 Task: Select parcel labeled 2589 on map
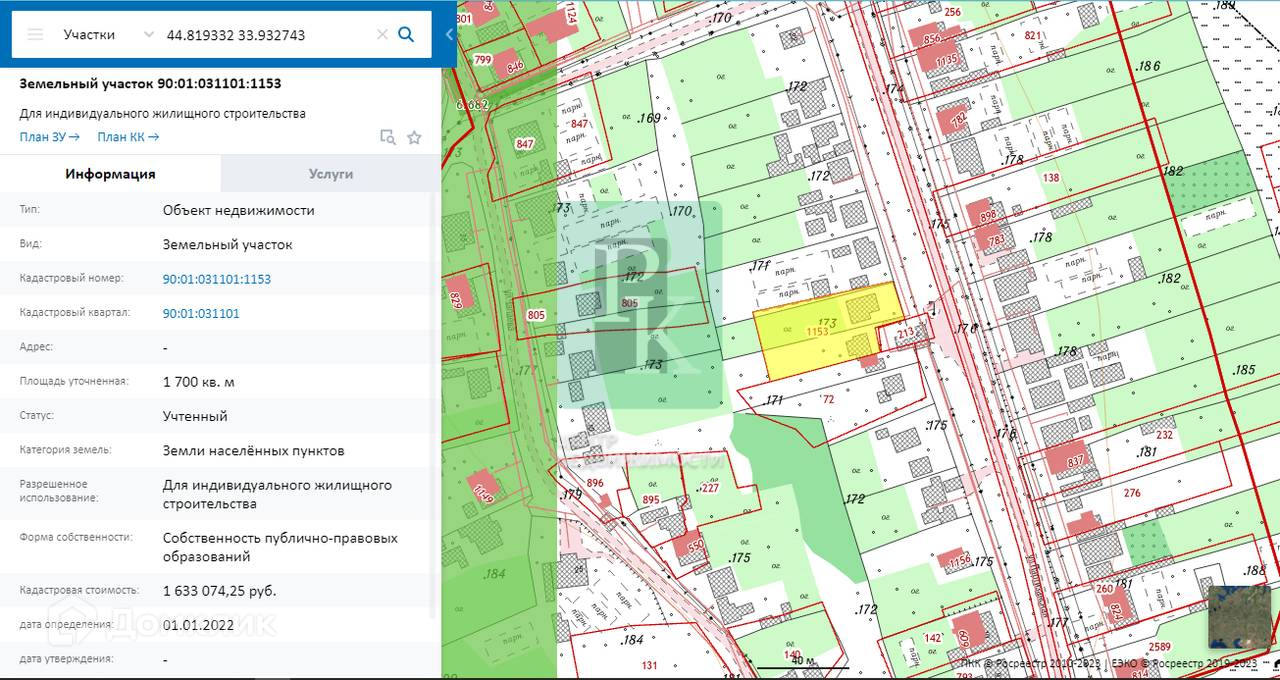coord(1160,648)
